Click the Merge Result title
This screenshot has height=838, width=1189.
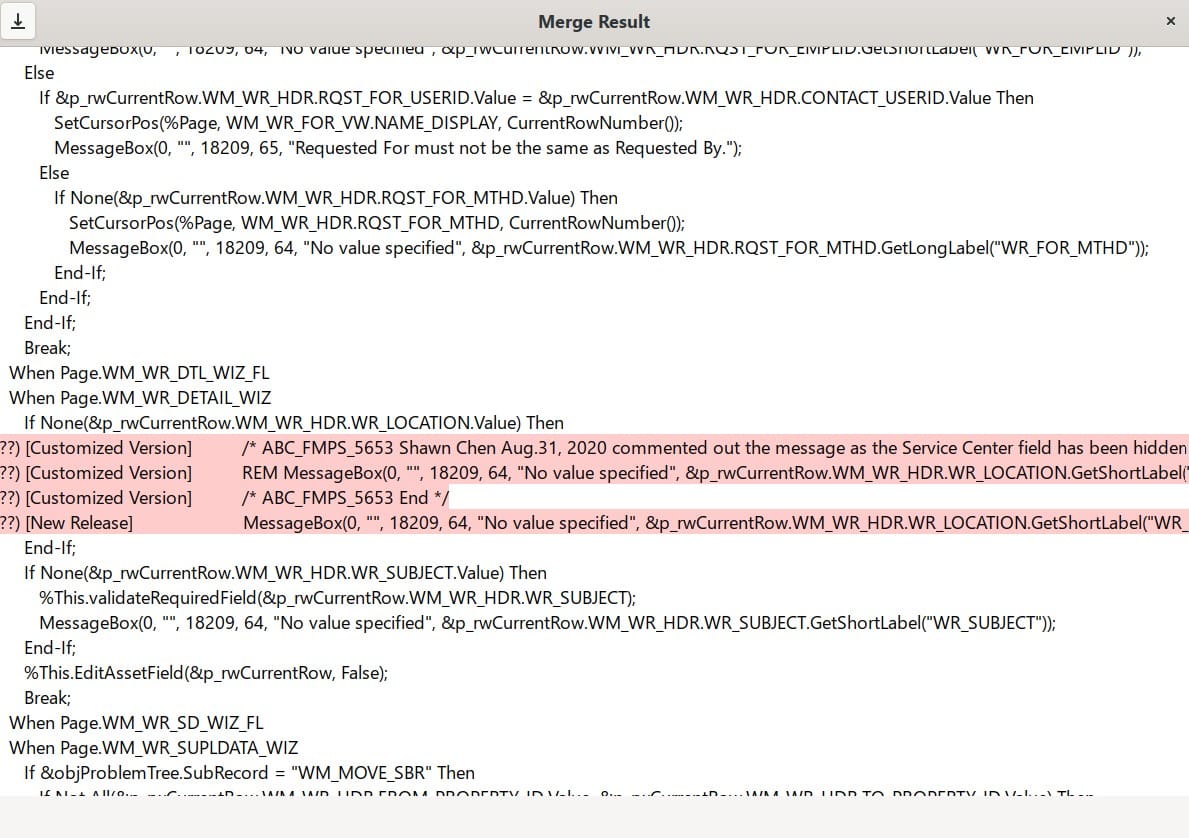click(594, 22)
